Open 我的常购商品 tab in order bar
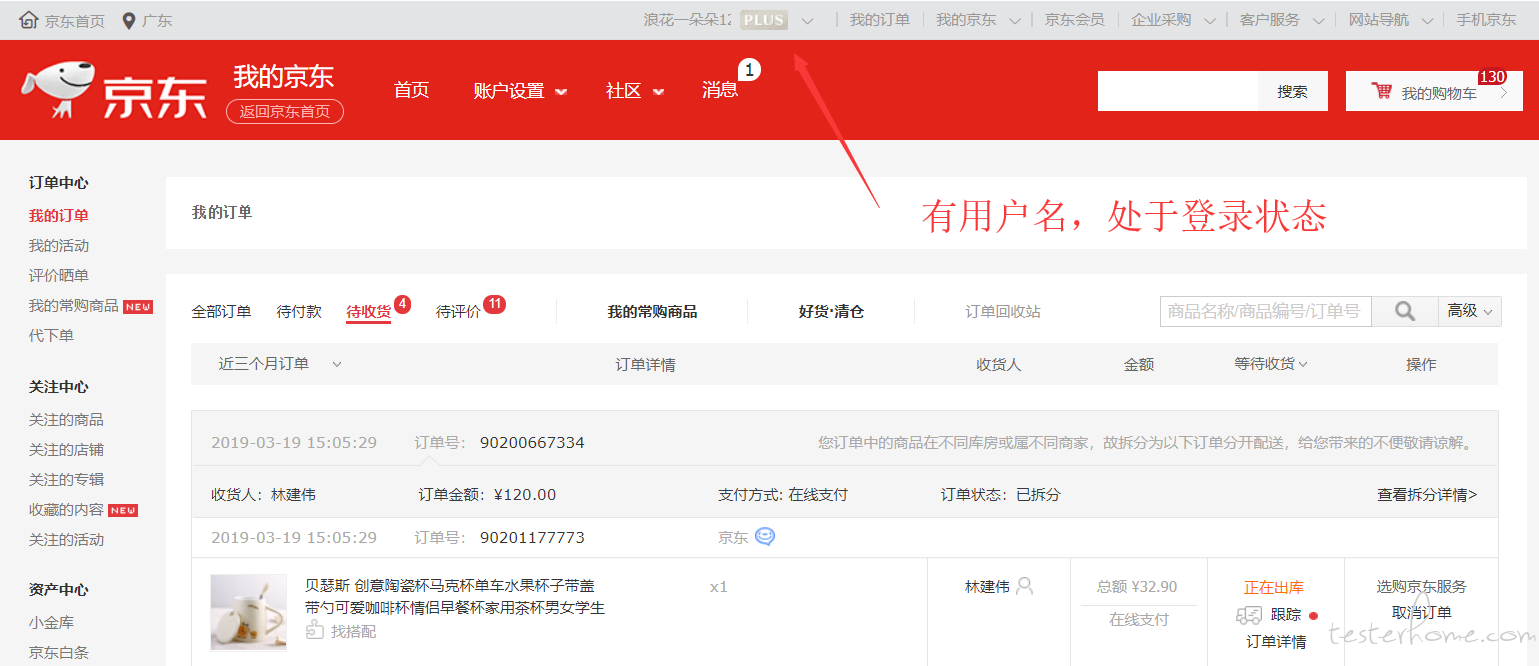This screenshot has height=666, width=1539. pos(652,312)
